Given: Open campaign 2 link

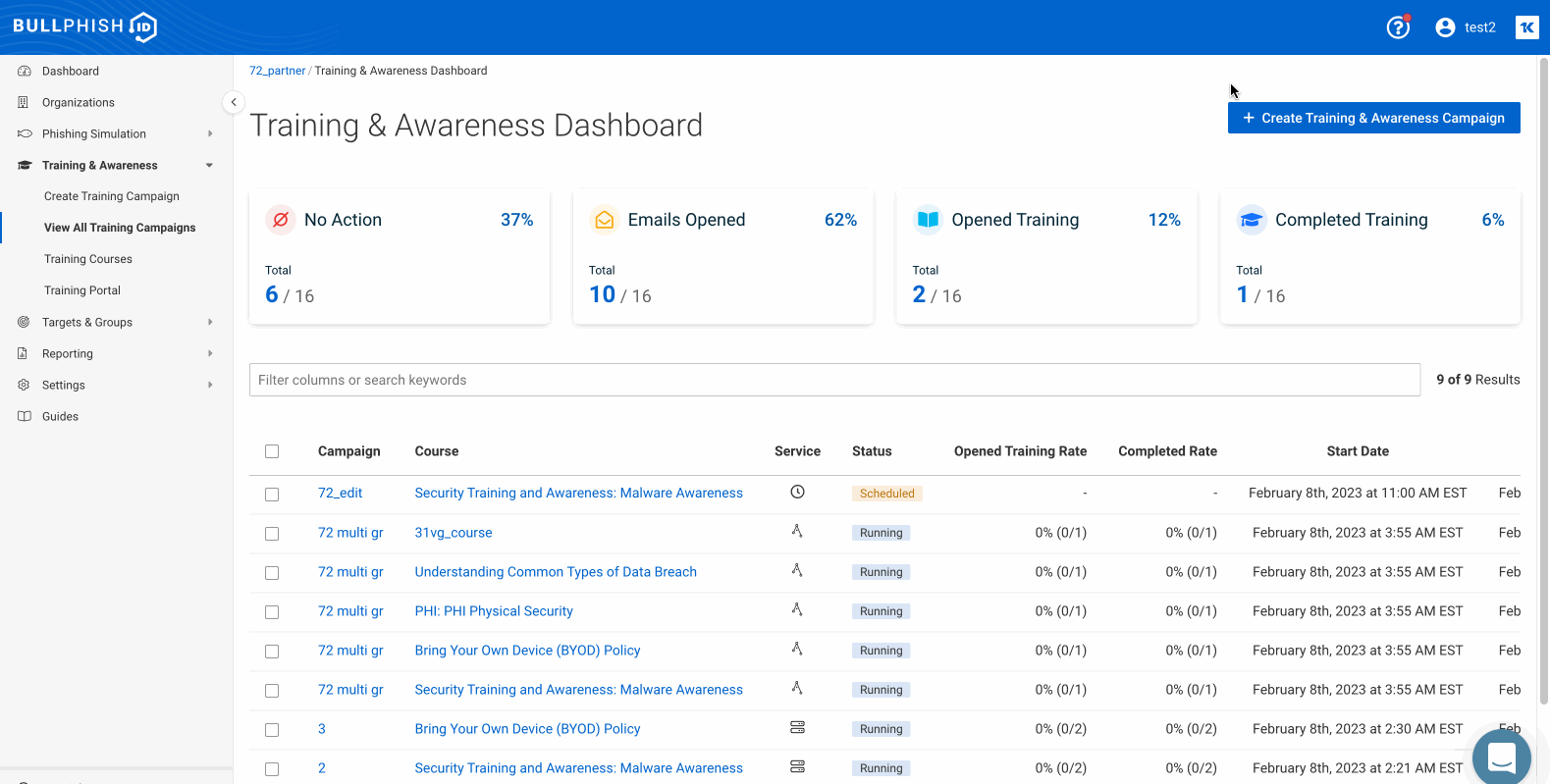Looking at the screenshot, I should [322, 767].
